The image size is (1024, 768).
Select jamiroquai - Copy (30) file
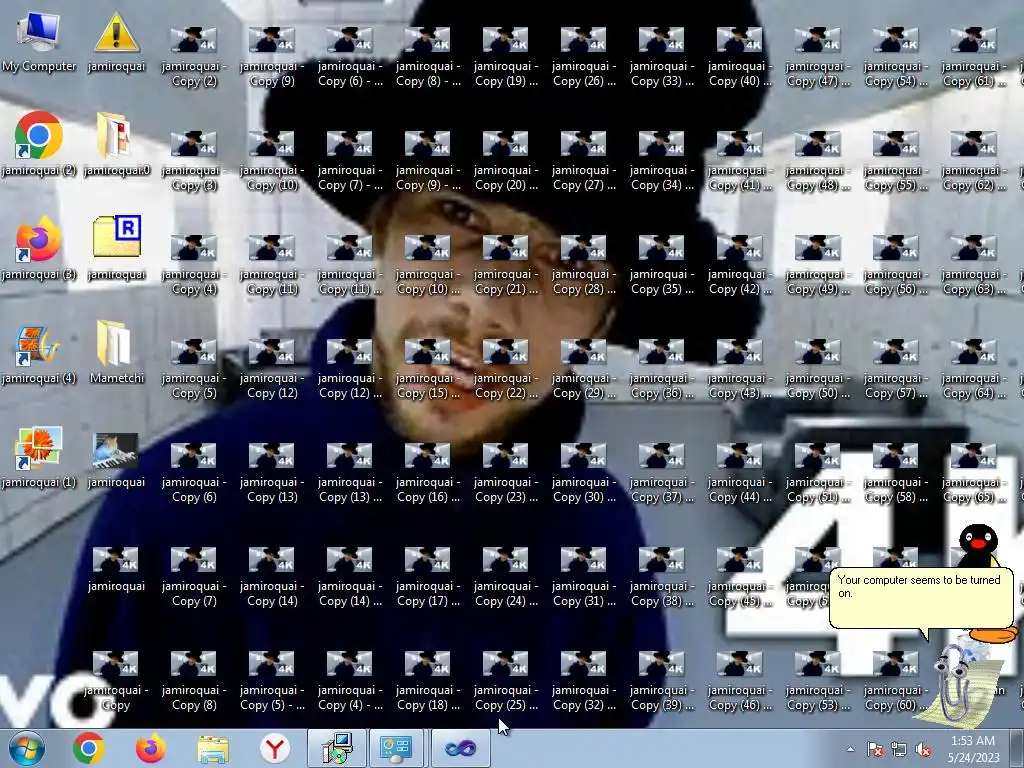point(583,472)
